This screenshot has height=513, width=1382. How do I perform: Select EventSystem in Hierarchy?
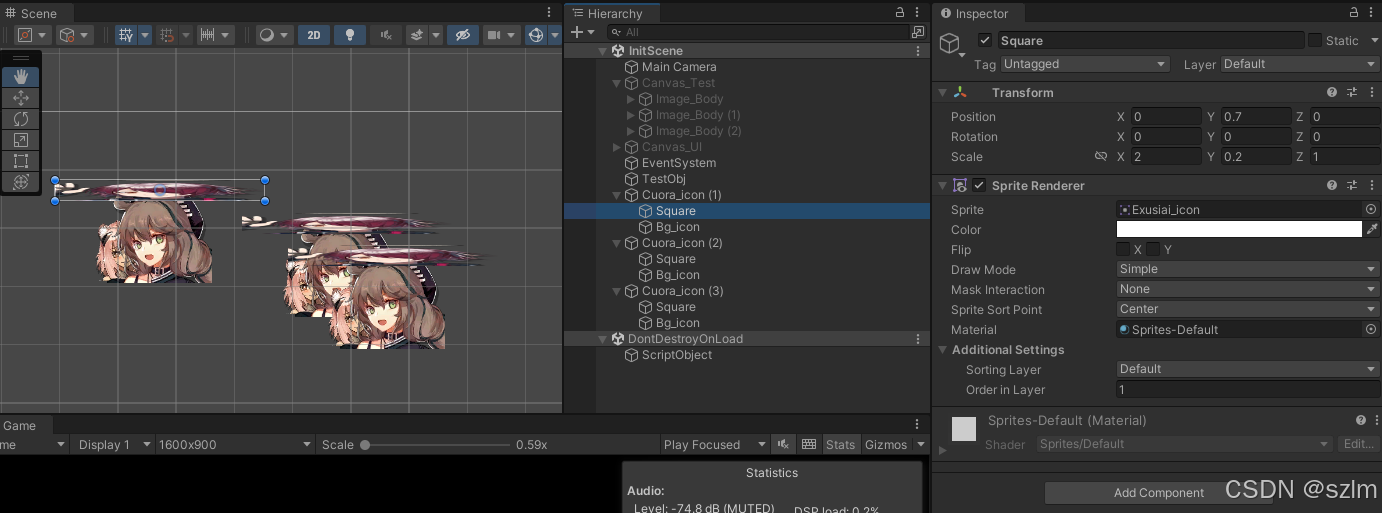tap(679, 163)
